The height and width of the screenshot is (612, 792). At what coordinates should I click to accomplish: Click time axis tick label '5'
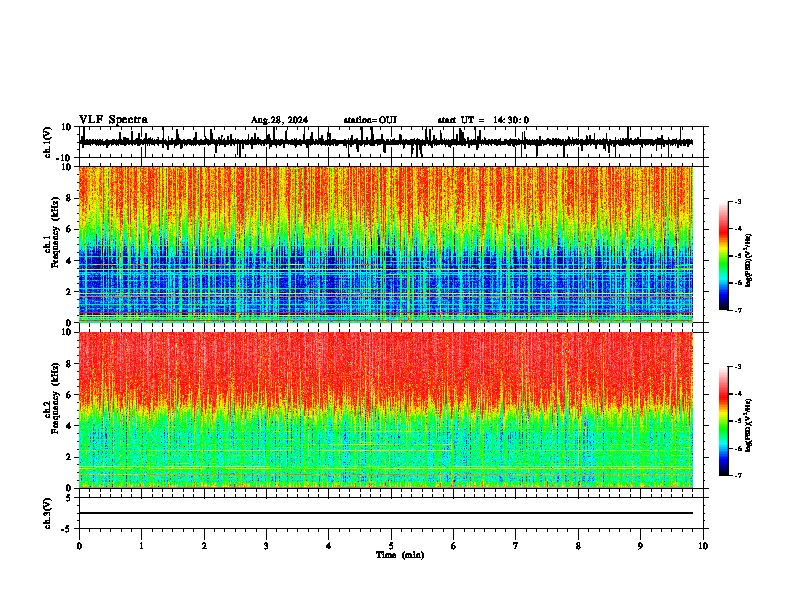coord(391,546)
